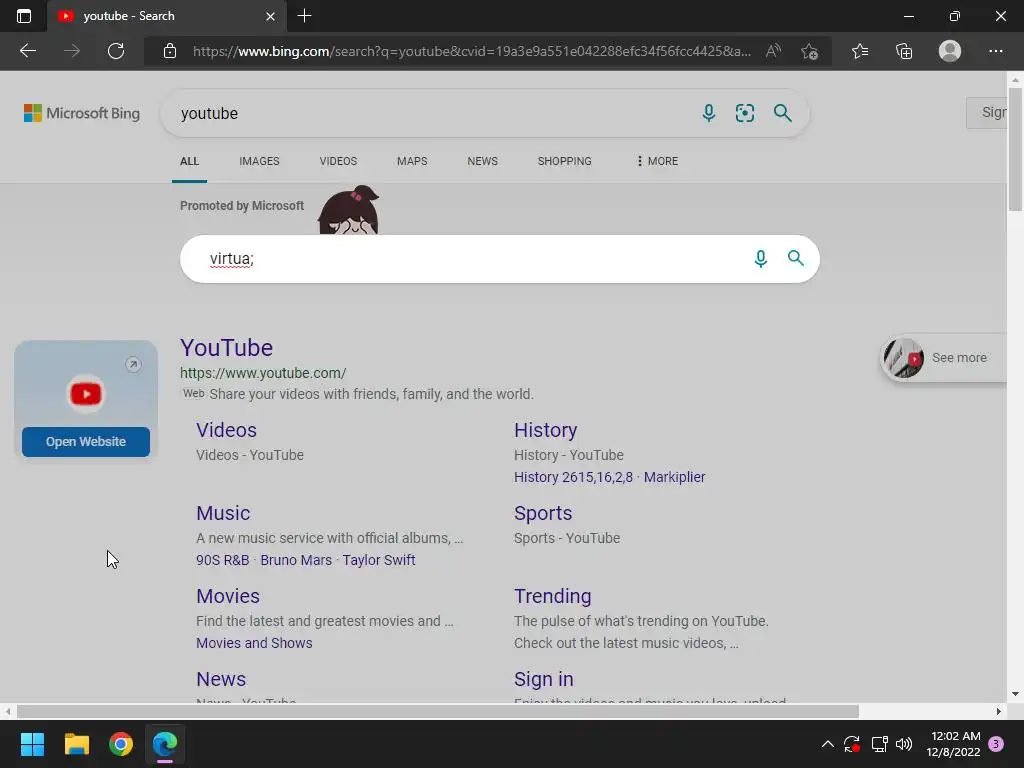The image size is (1024, 768).
Task: Open a new tab with plus
Action: click(304, 16)
